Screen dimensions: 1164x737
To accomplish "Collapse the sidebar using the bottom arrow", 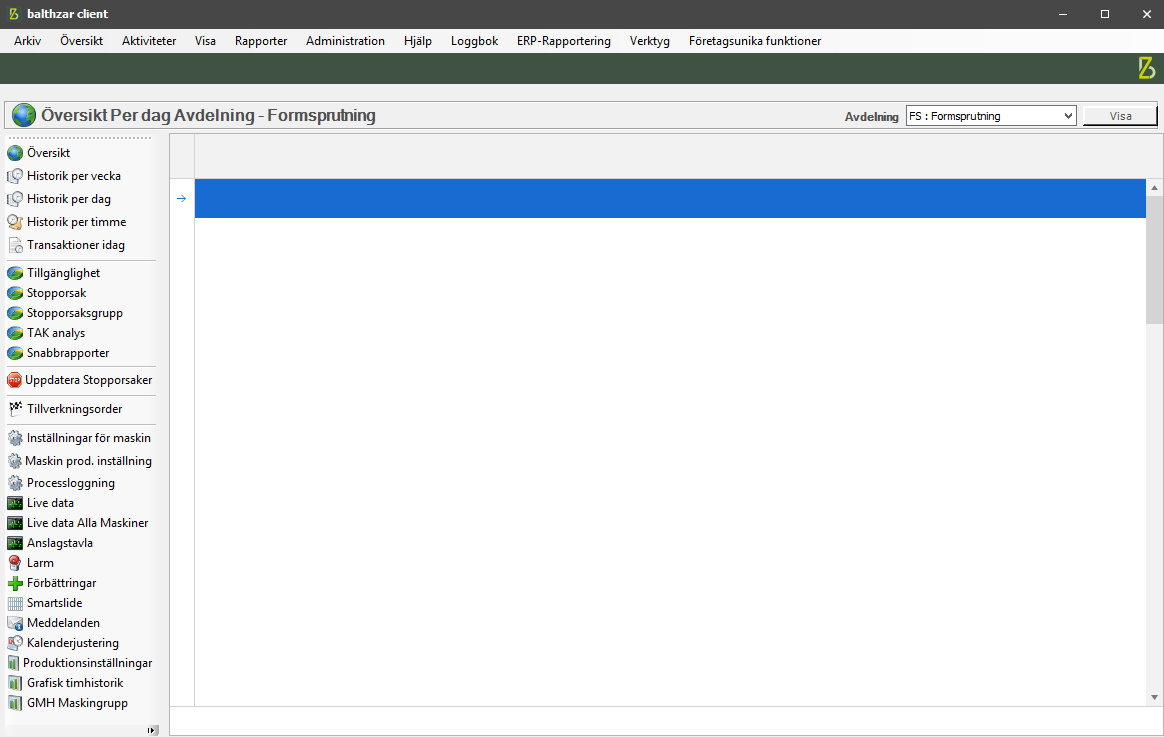I will click(x=151, y=730).
